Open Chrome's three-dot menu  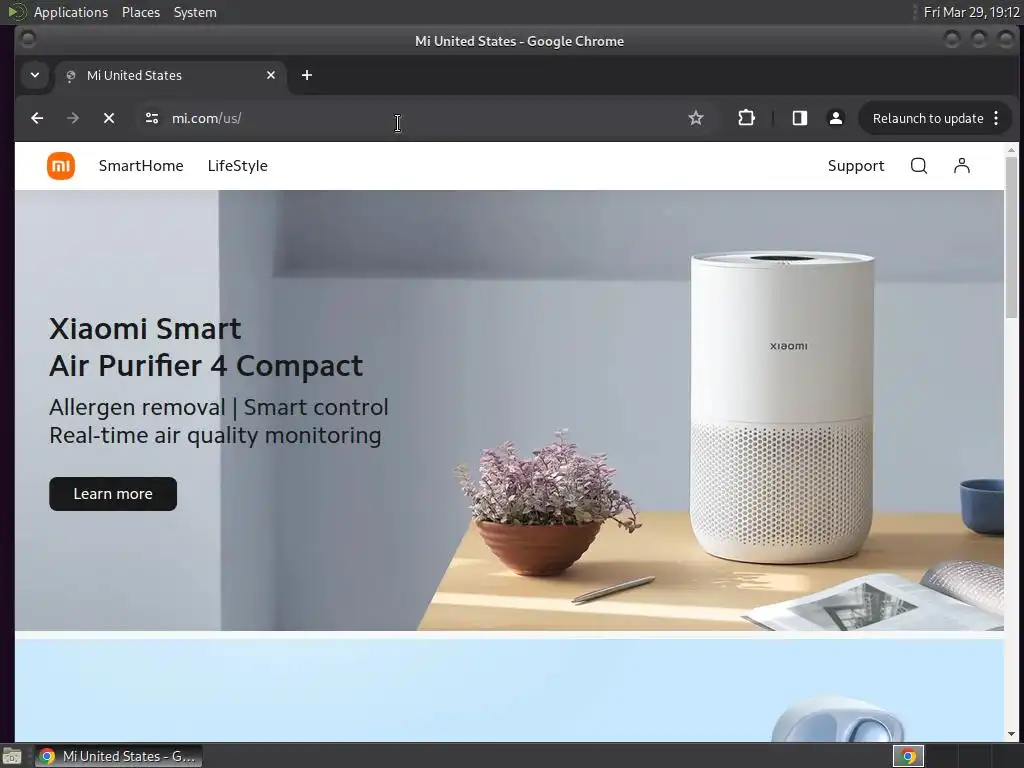pos(996,118)
